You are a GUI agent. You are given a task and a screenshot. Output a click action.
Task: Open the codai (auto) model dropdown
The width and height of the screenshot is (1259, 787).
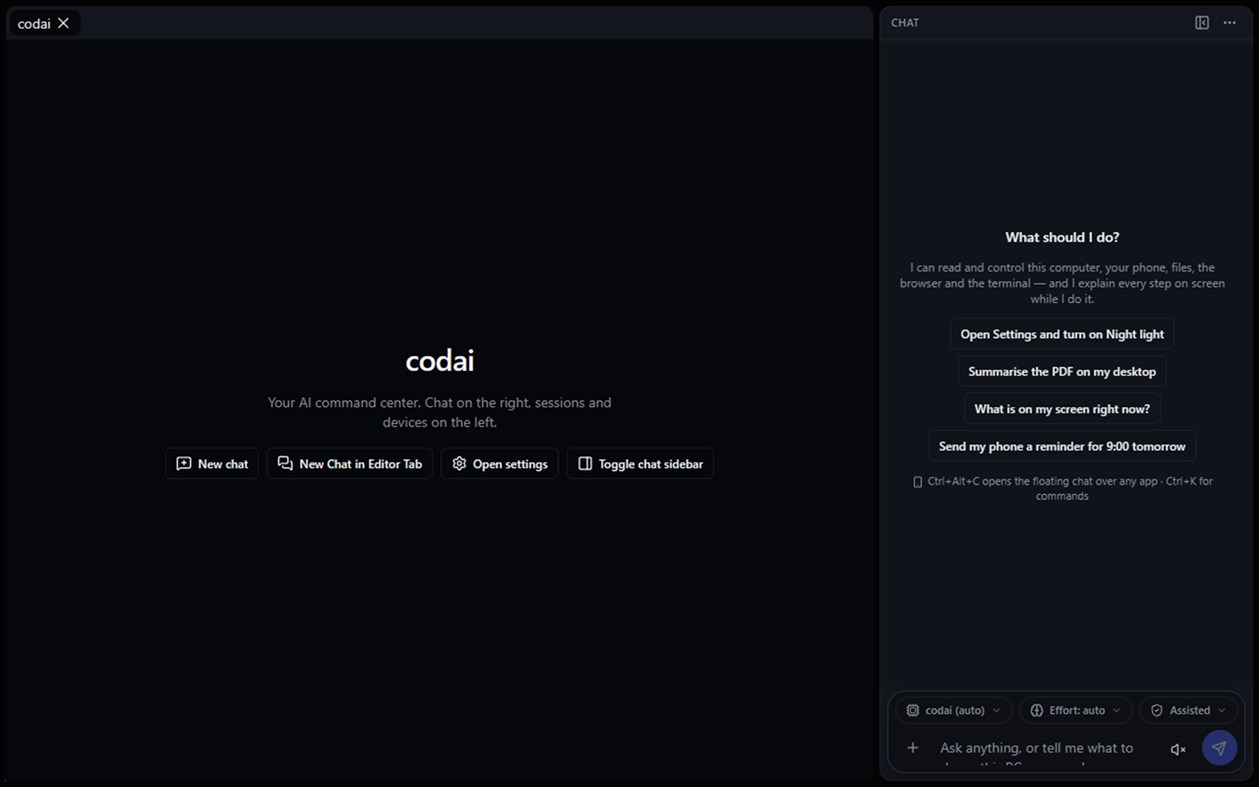pos(954,710)
